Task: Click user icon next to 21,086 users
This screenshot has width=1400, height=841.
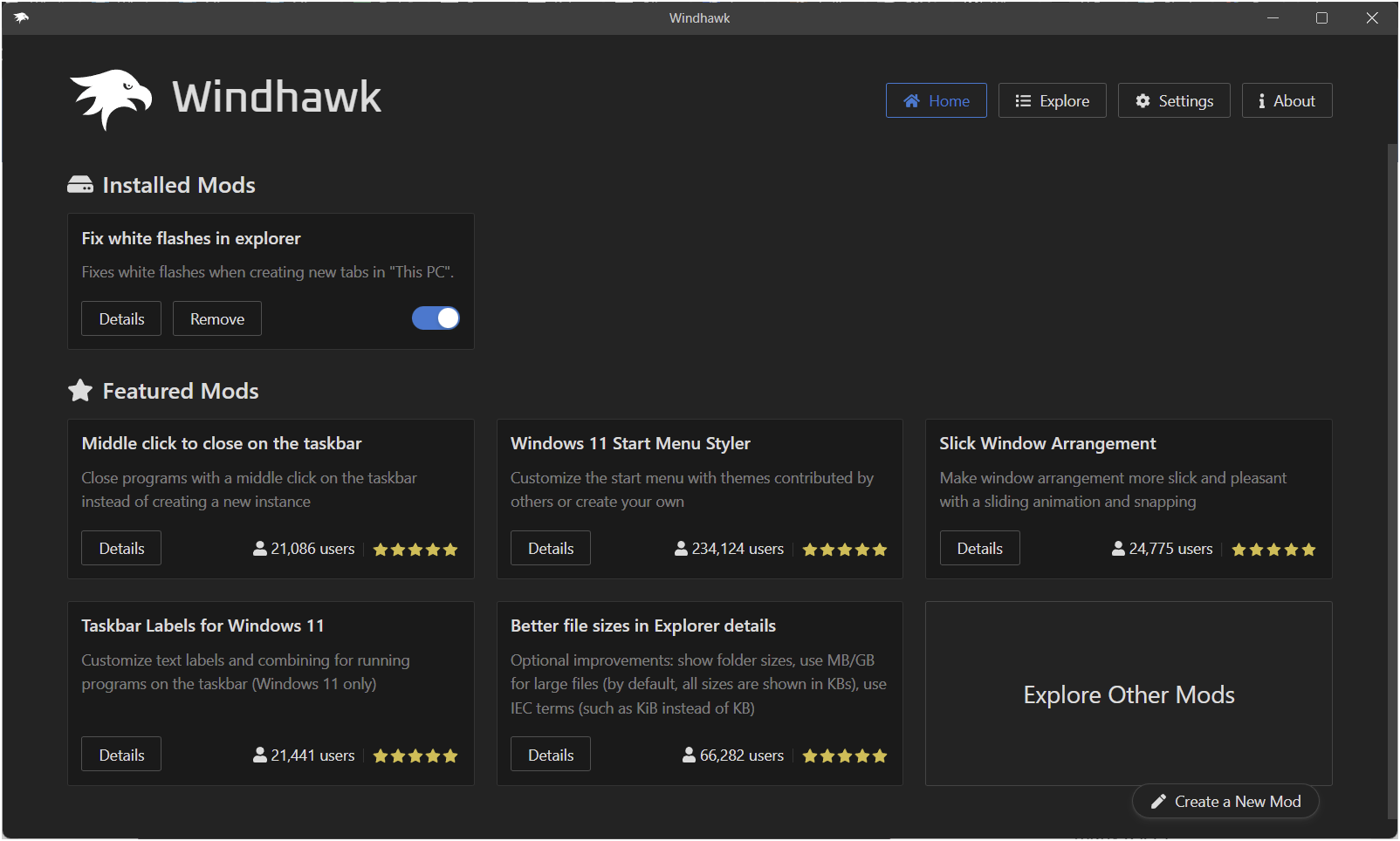Action: coord(260,548)
